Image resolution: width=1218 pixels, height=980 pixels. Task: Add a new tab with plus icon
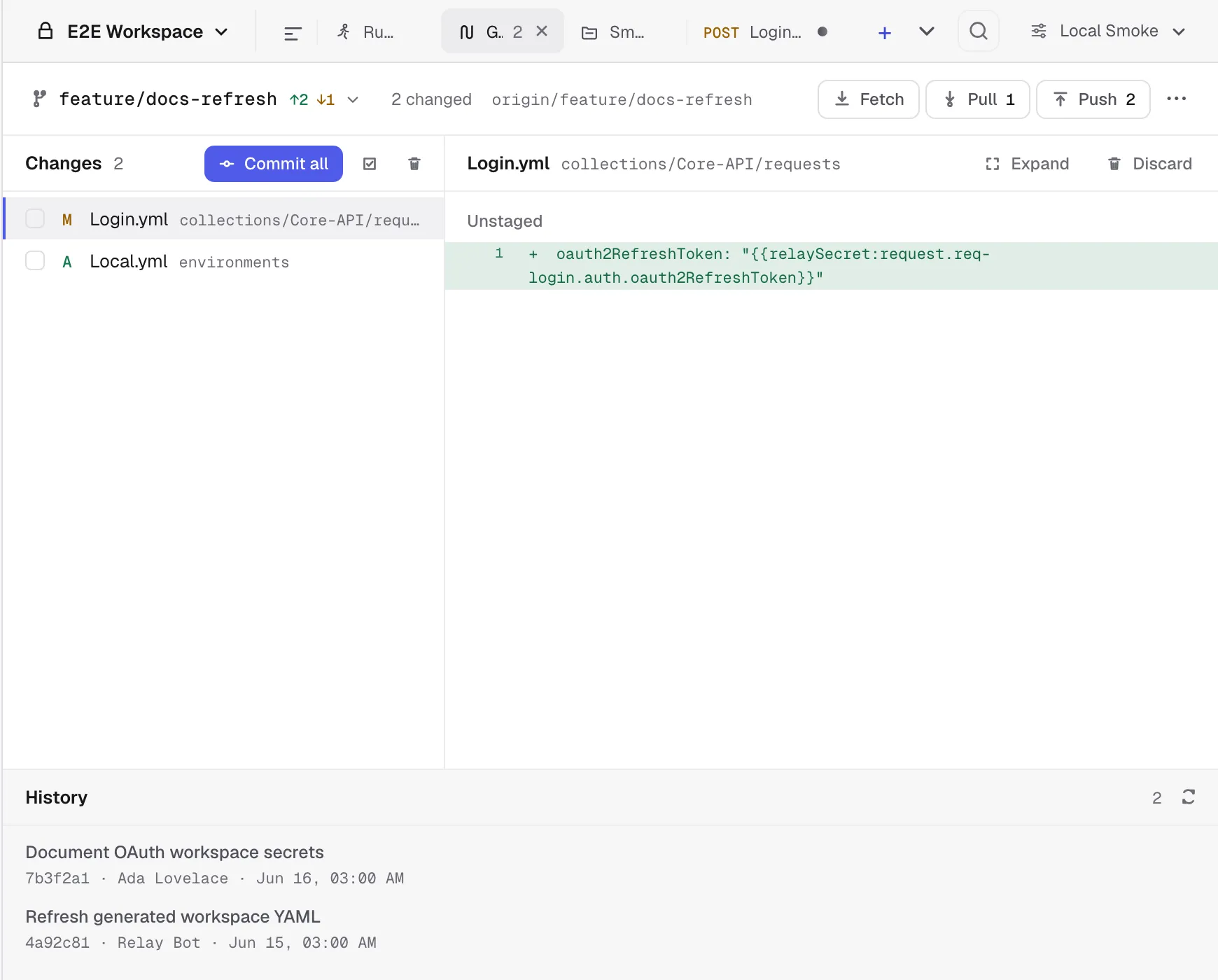click(x=885, y=32)
